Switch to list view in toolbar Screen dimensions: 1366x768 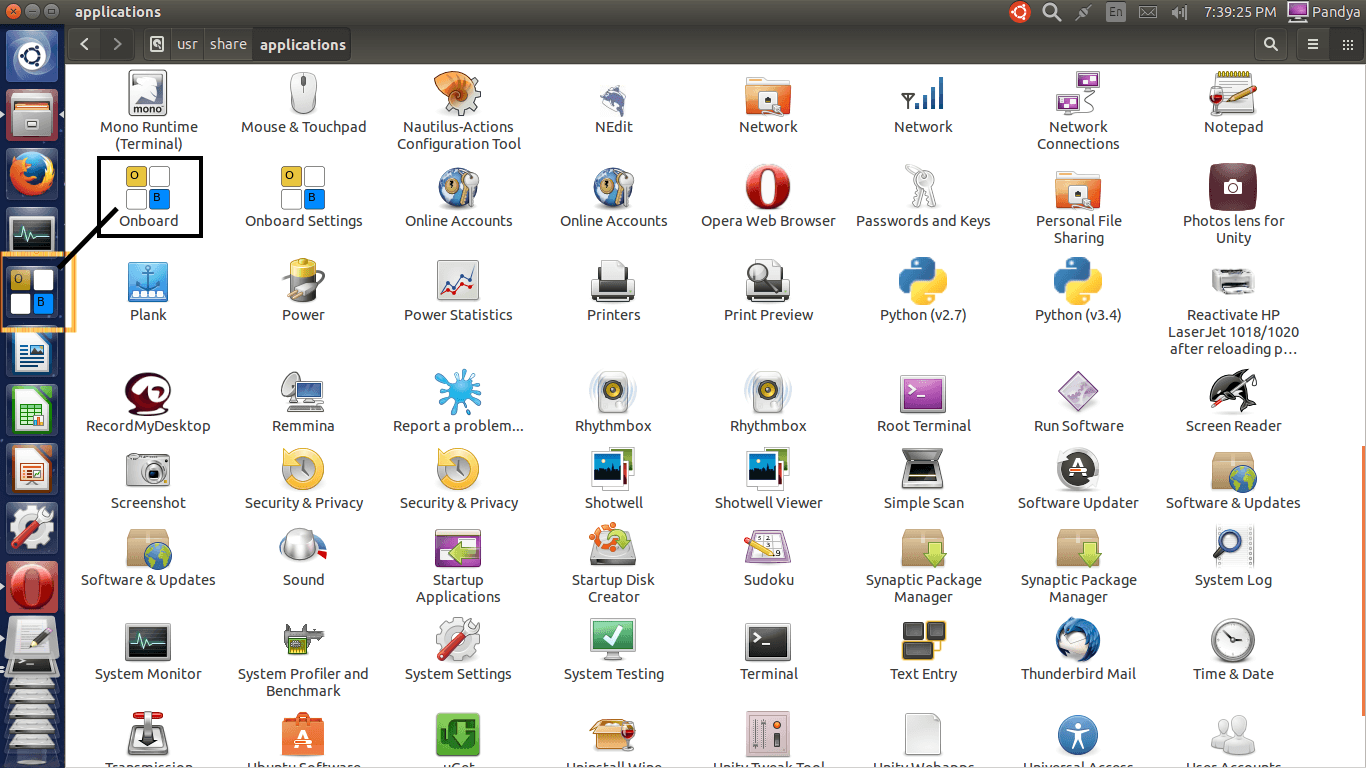[1313, 44]
